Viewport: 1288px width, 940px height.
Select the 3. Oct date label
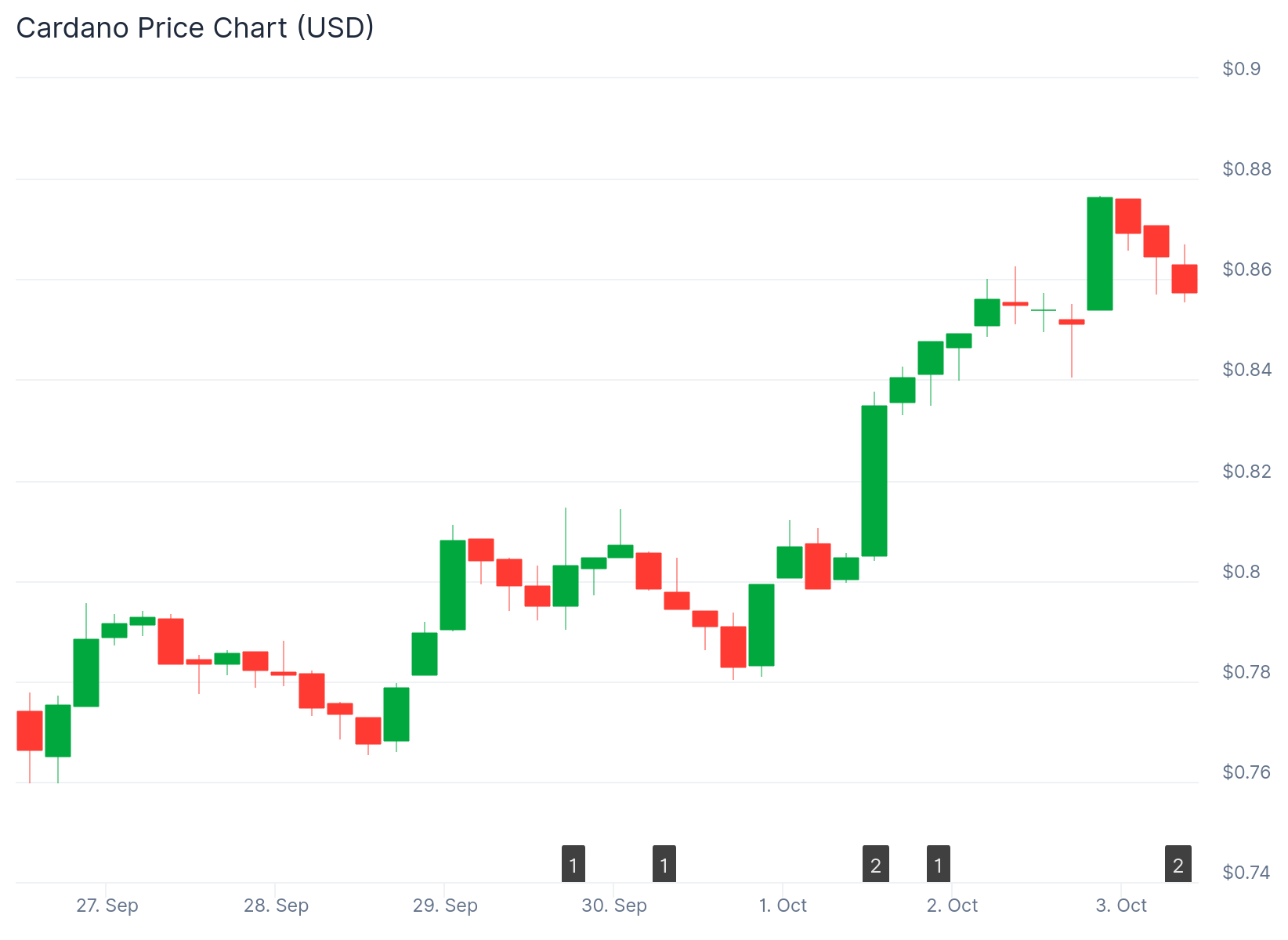1121,906
